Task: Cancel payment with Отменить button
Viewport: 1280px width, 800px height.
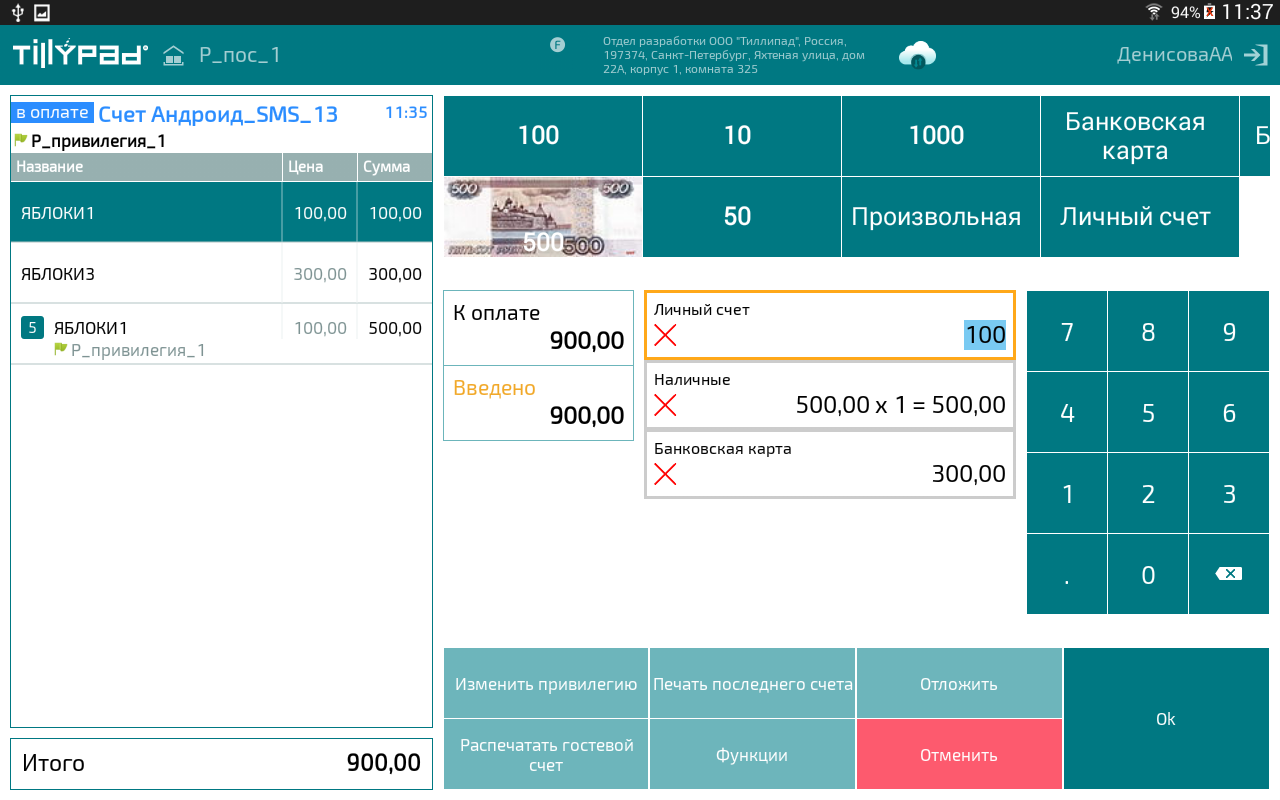Action: tap(959, 755)
